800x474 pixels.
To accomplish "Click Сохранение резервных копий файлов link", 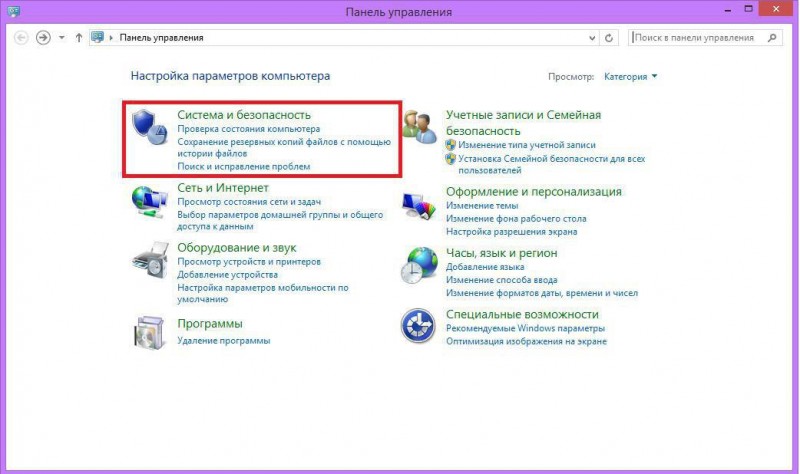I will tap(284, 147).
